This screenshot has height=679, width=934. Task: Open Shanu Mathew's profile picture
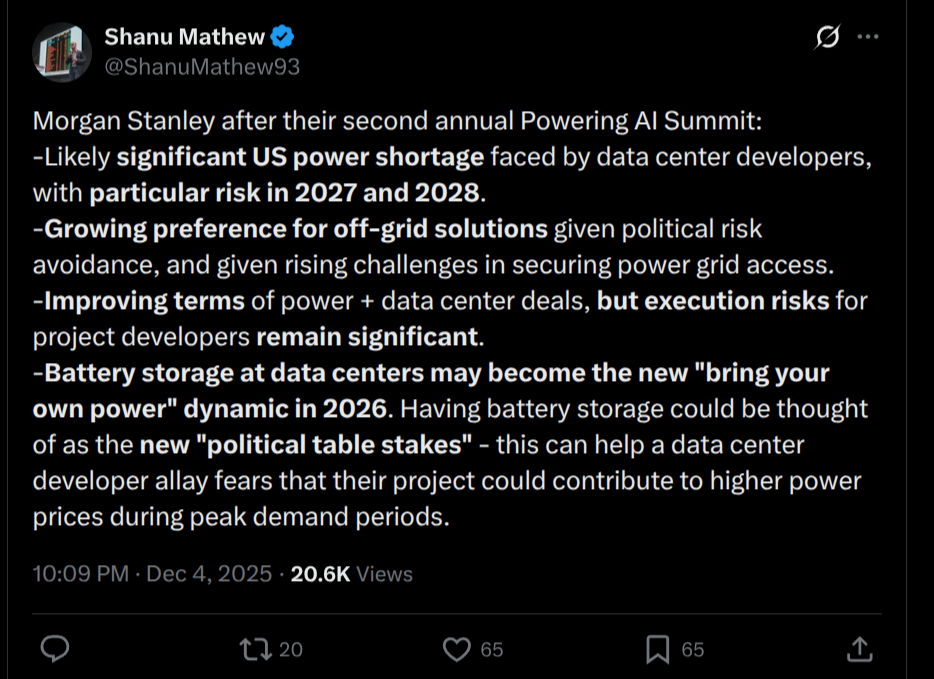[64, 52]
